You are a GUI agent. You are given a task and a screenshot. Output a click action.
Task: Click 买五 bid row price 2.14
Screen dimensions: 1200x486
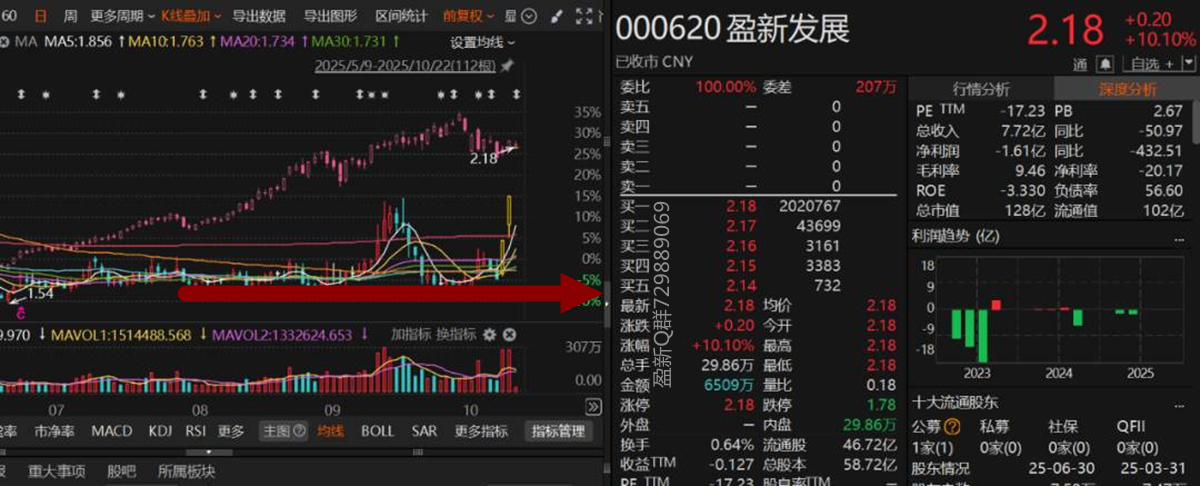click(x=740, y=286)
